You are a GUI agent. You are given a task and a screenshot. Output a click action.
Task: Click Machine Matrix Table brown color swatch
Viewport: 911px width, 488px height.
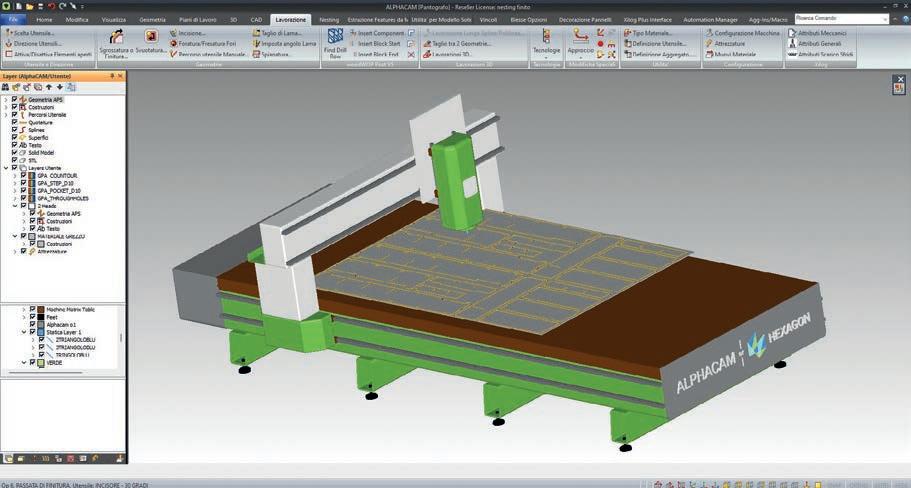click(41, 310)
